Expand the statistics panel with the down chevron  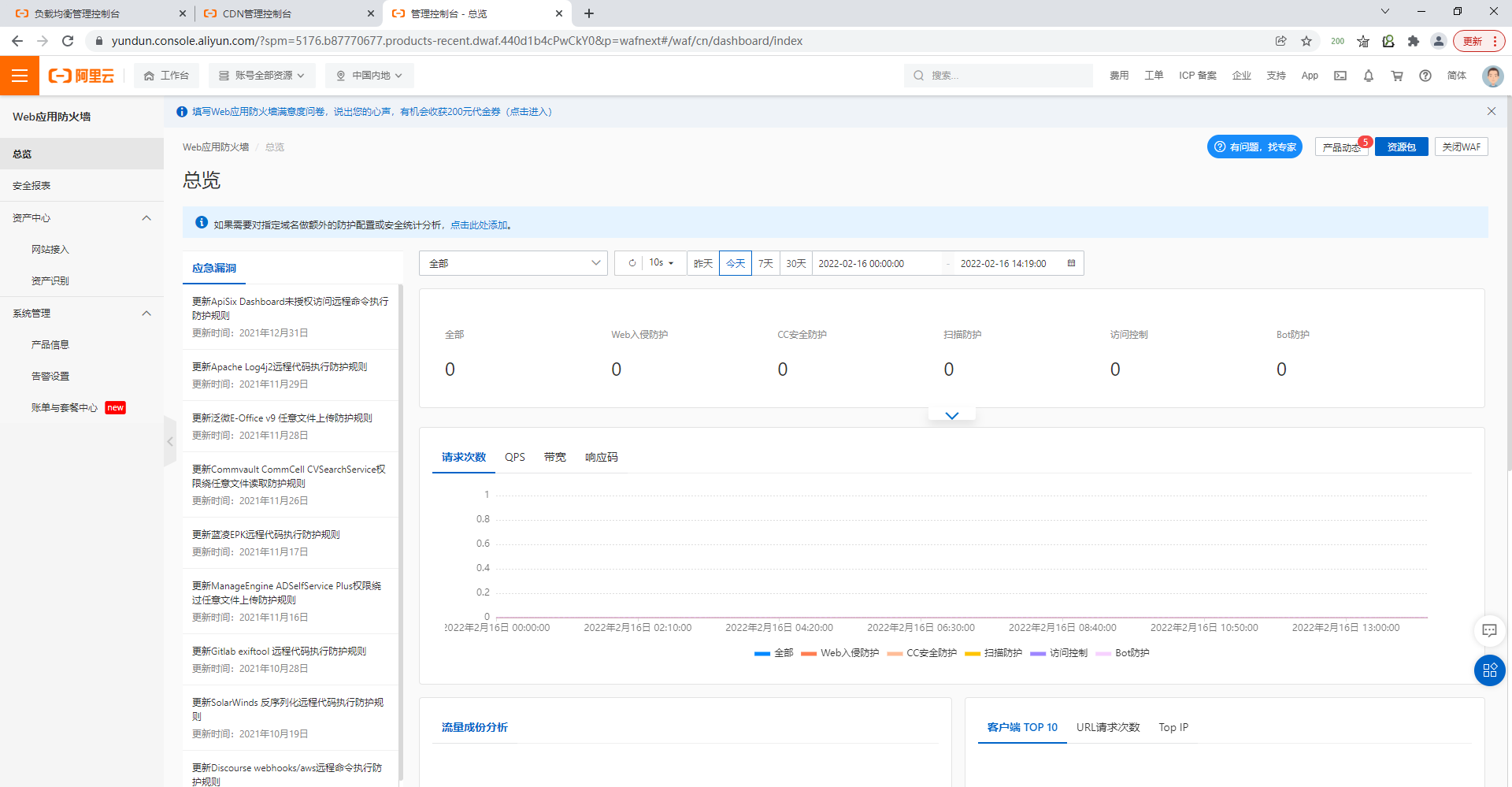tap(951, 415)
